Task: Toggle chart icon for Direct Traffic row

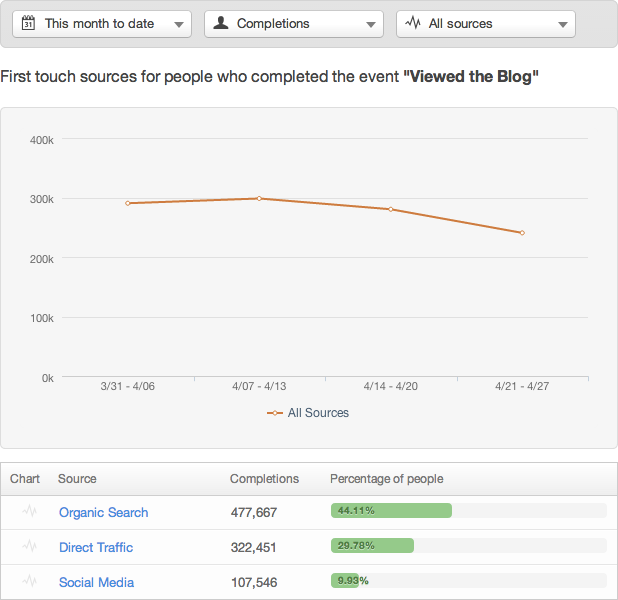Action: (30, 547)
